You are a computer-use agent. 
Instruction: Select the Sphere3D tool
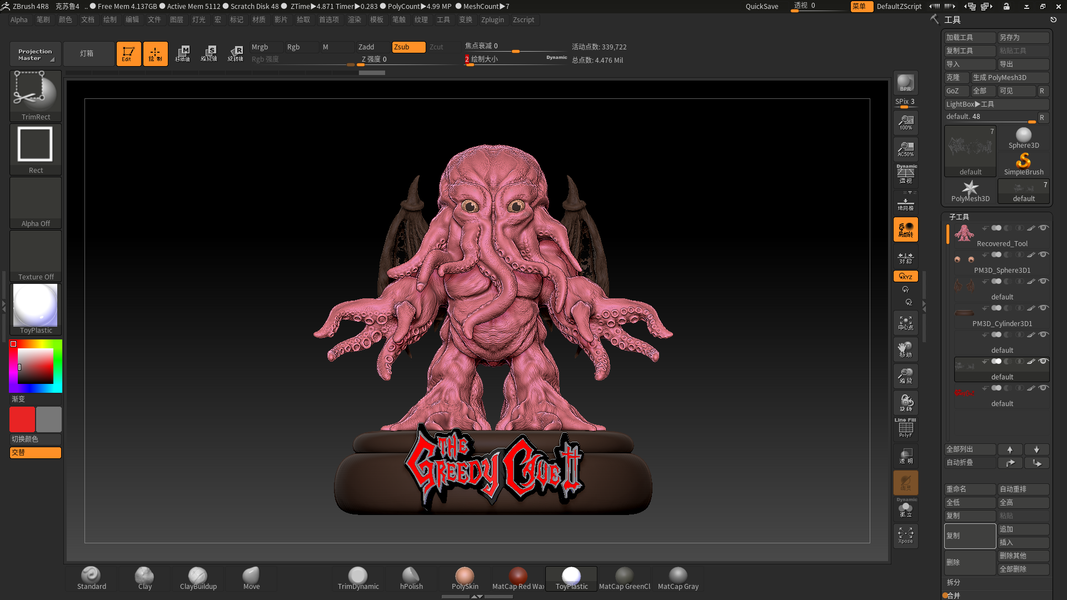click(1023, 138)
